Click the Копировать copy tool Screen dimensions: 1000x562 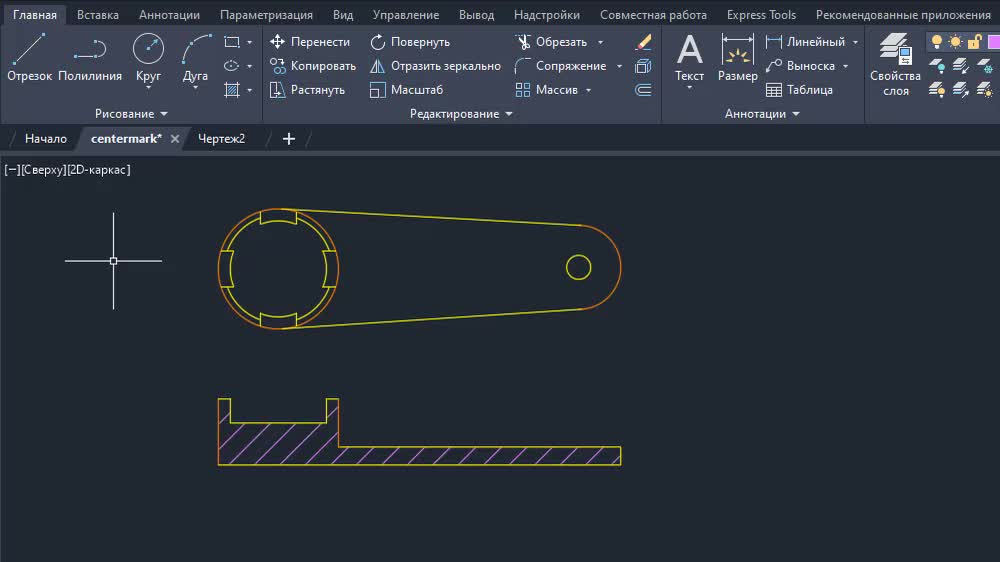tap(312, 66)
